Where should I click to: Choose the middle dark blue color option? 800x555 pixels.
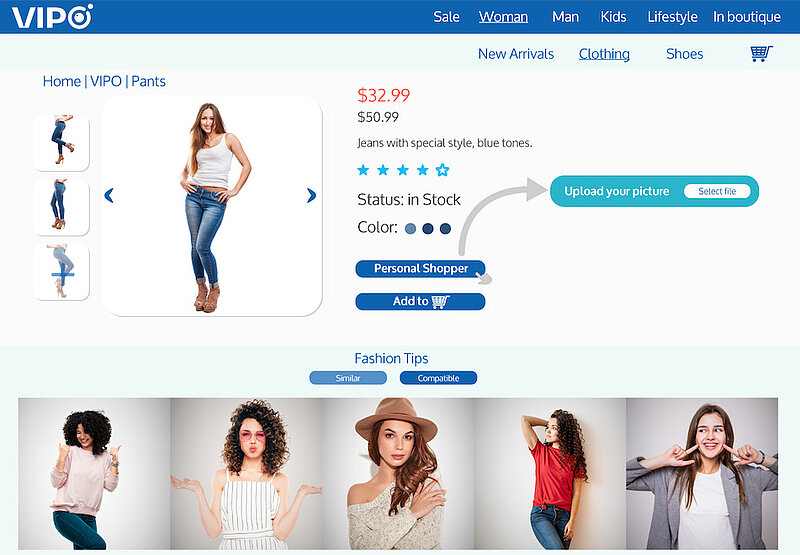coord(428,229)
